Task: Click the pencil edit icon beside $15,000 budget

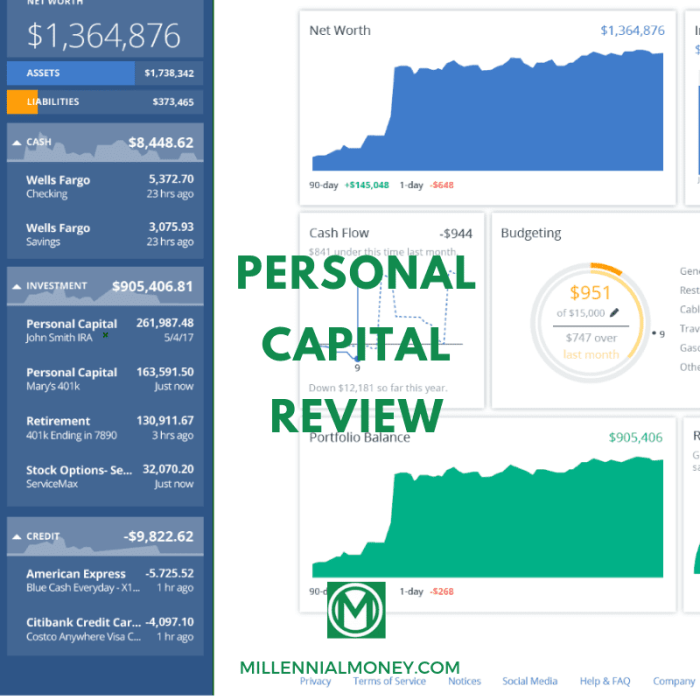Action: point(614,312)
